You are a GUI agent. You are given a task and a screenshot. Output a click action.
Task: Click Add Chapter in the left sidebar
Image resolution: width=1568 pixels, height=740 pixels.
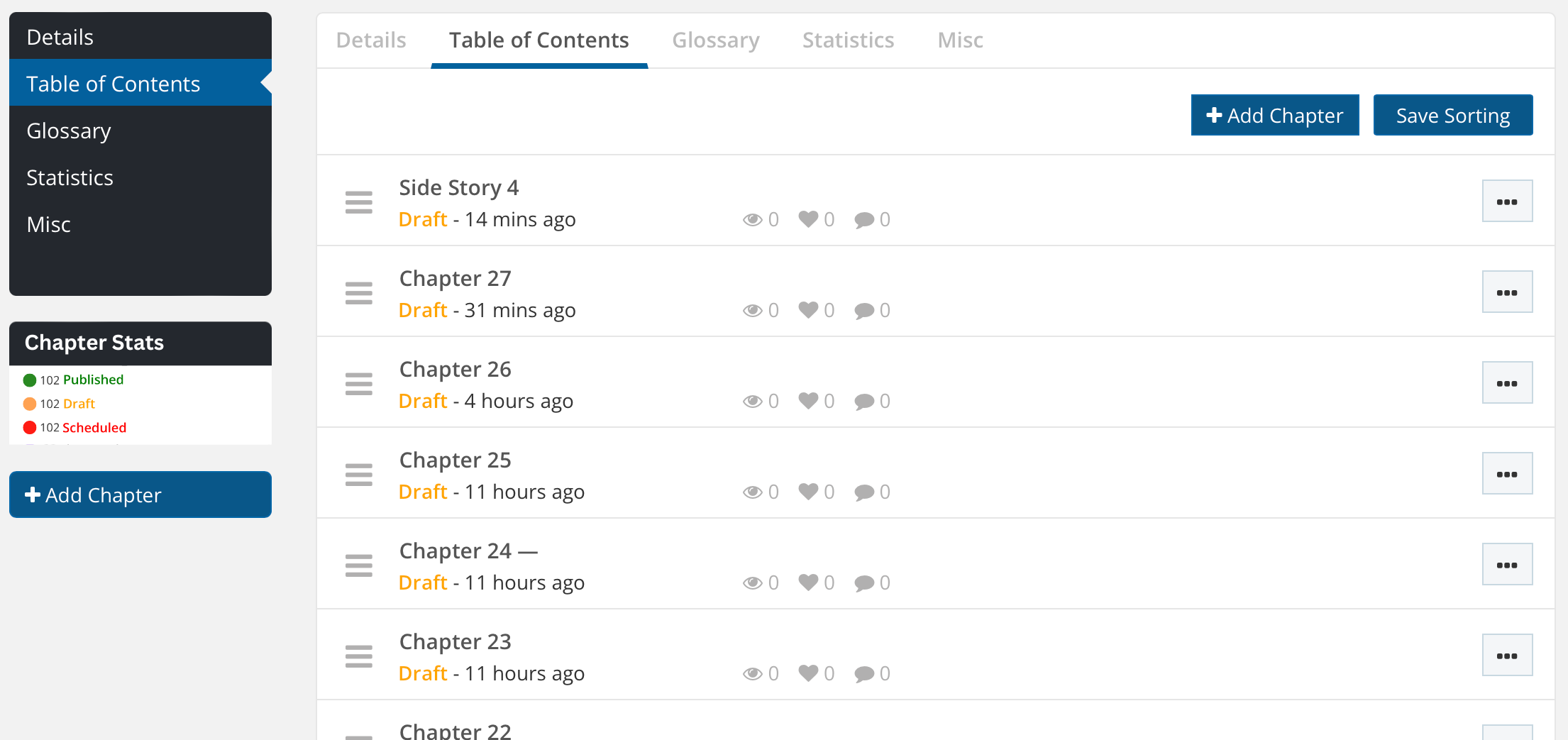(140, 495)
